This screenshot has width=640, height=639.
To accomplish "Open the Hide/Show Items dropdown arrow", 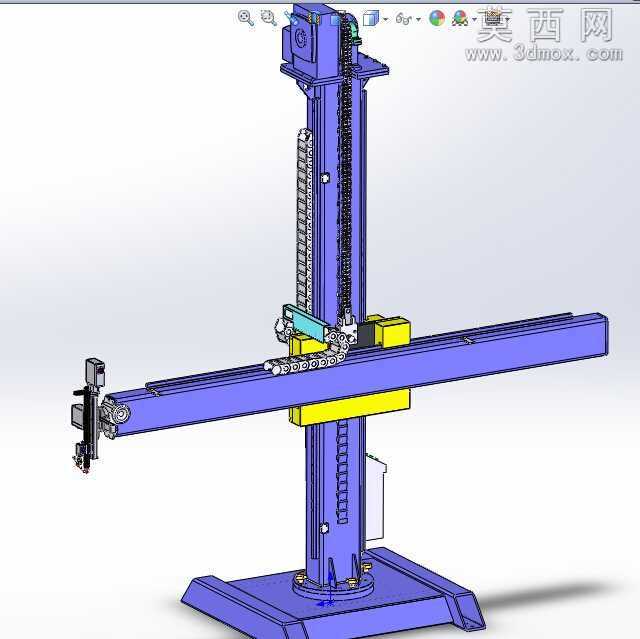I will (418, 19).
